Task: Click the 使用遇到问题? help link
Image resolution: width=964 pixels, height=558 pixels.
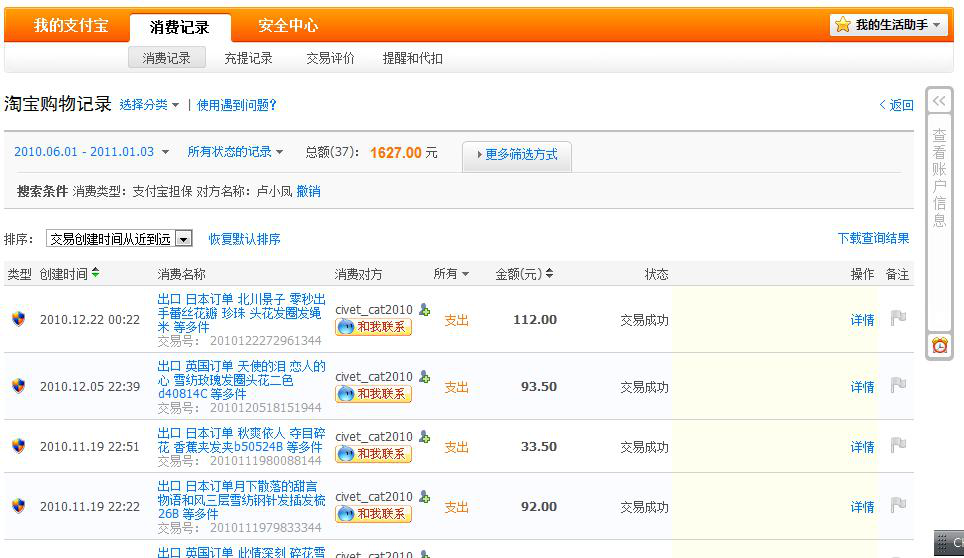Action: (x=237, y=105)
